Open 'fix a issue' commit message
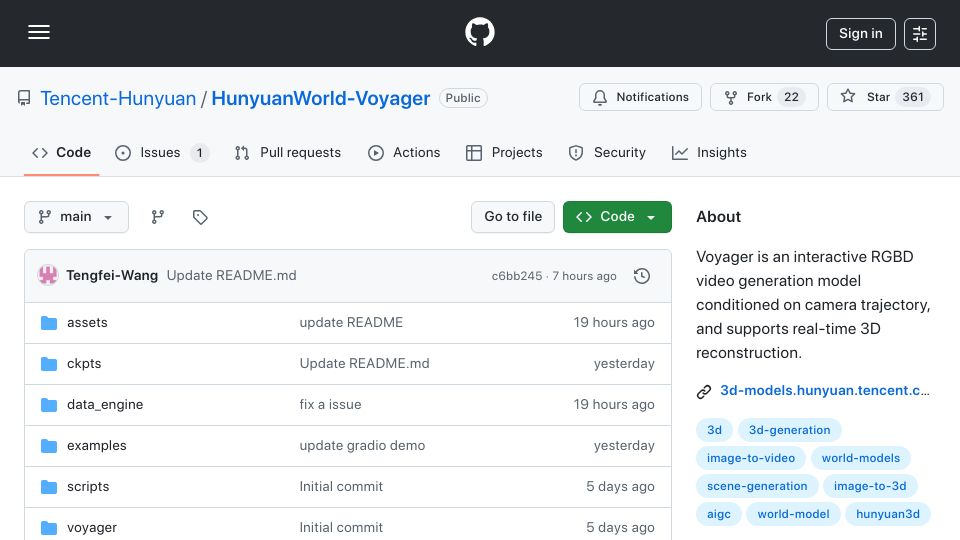This screenshot has width=960, height=540. pos(330,405)
